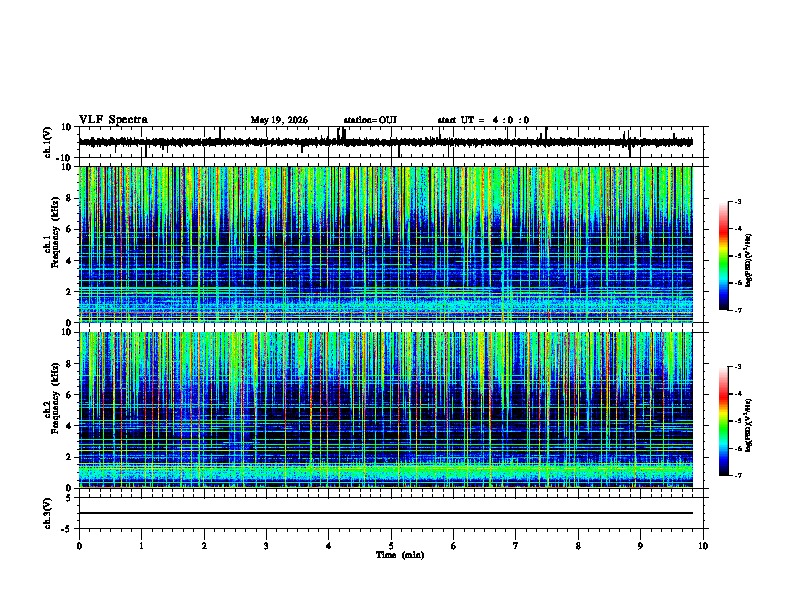Viewport: 792px width, 612px height.
Task: Click the 0 minute tick on time axis
Action: (x=79, y=546)
